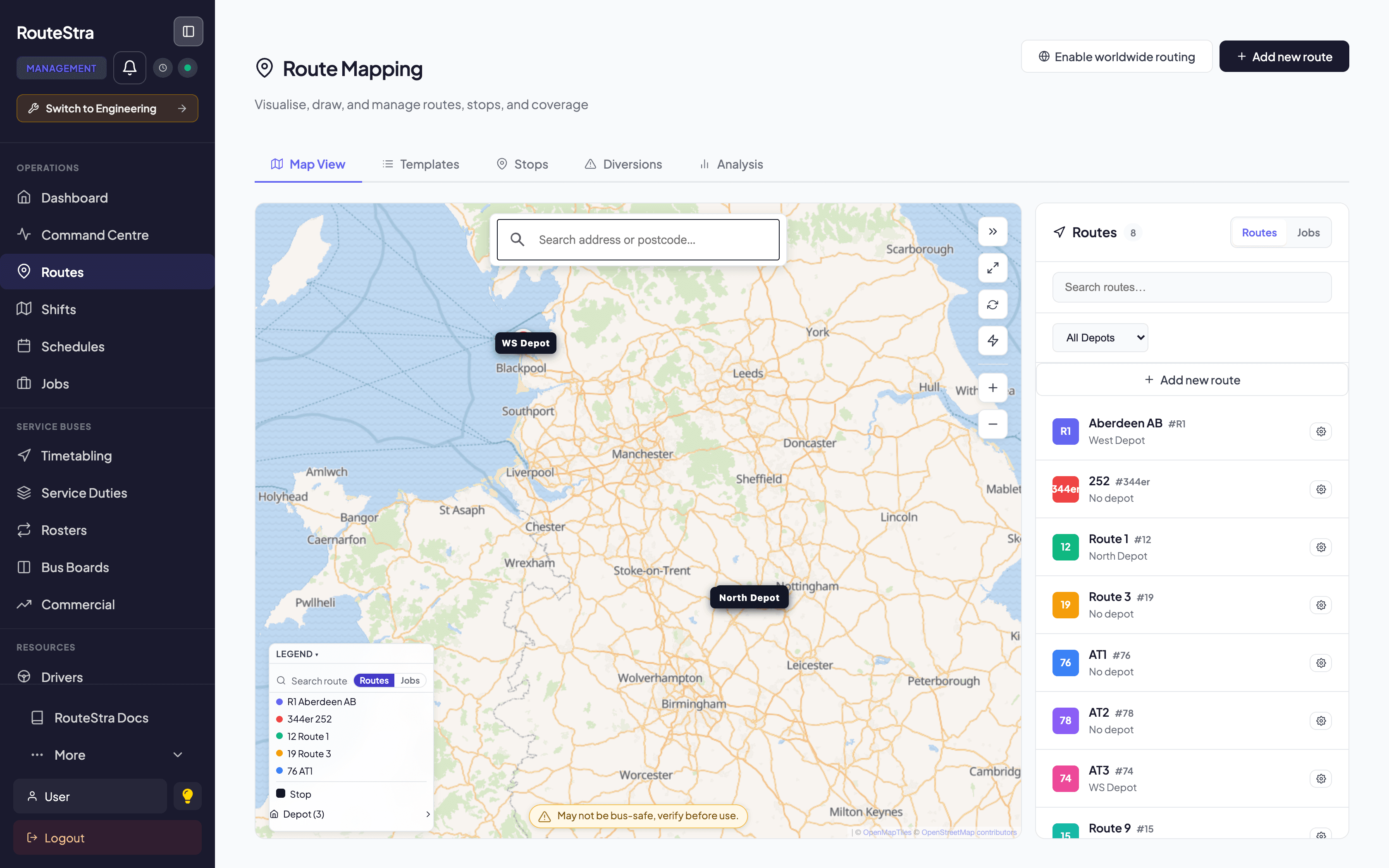Switch to the Diversions tab

(623, 164)
